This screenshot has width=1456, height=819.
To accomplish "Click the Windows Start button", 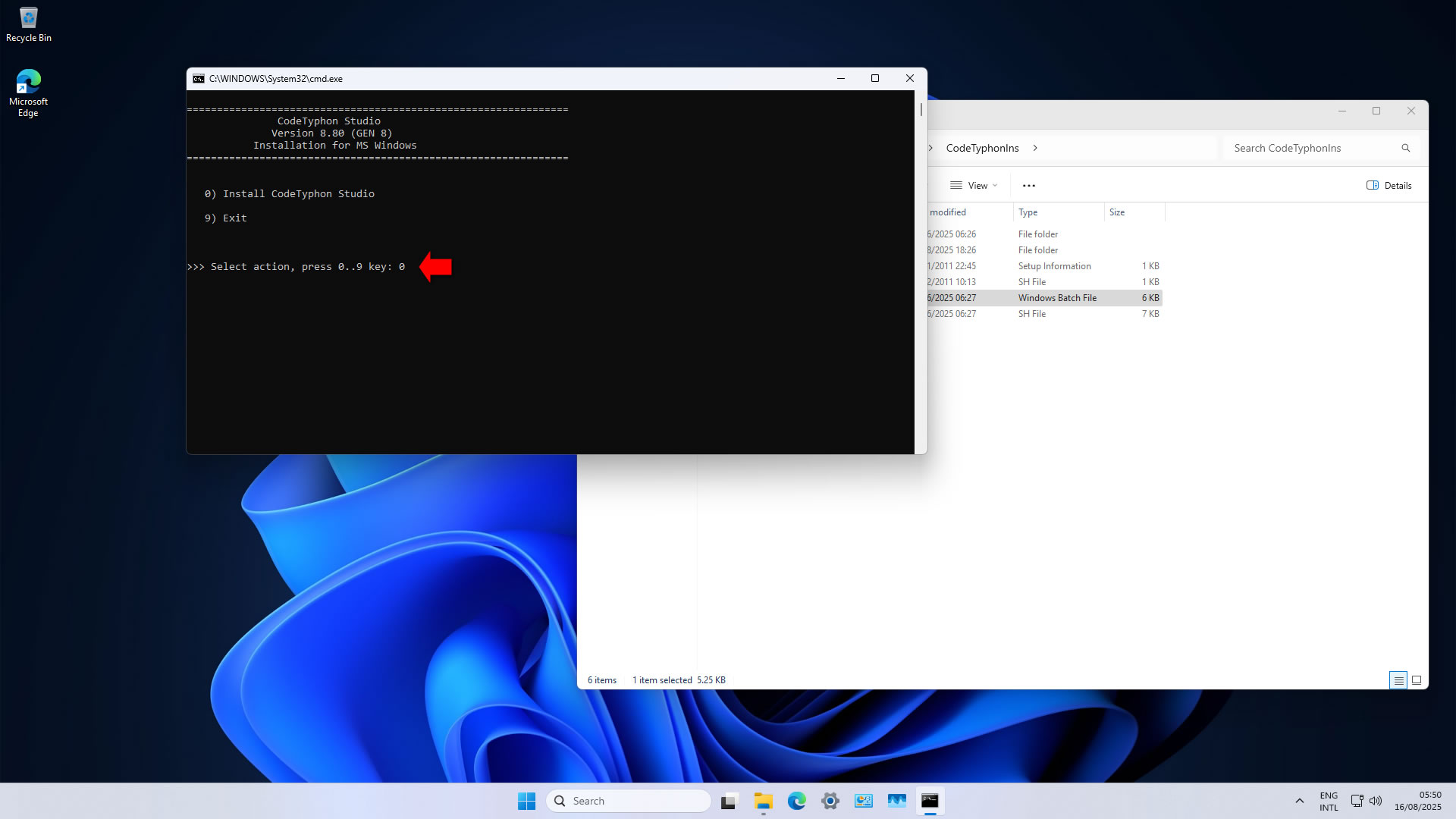I will click(526, 801).
